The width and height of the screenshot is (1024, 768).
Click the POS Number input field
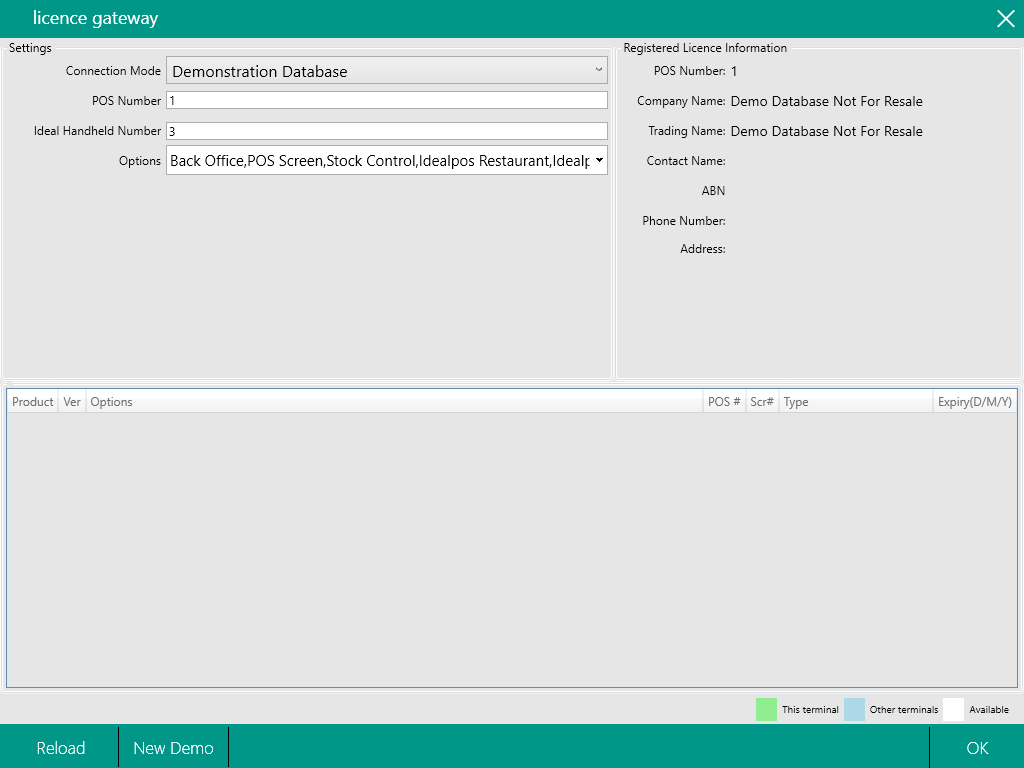pos(387,100)
